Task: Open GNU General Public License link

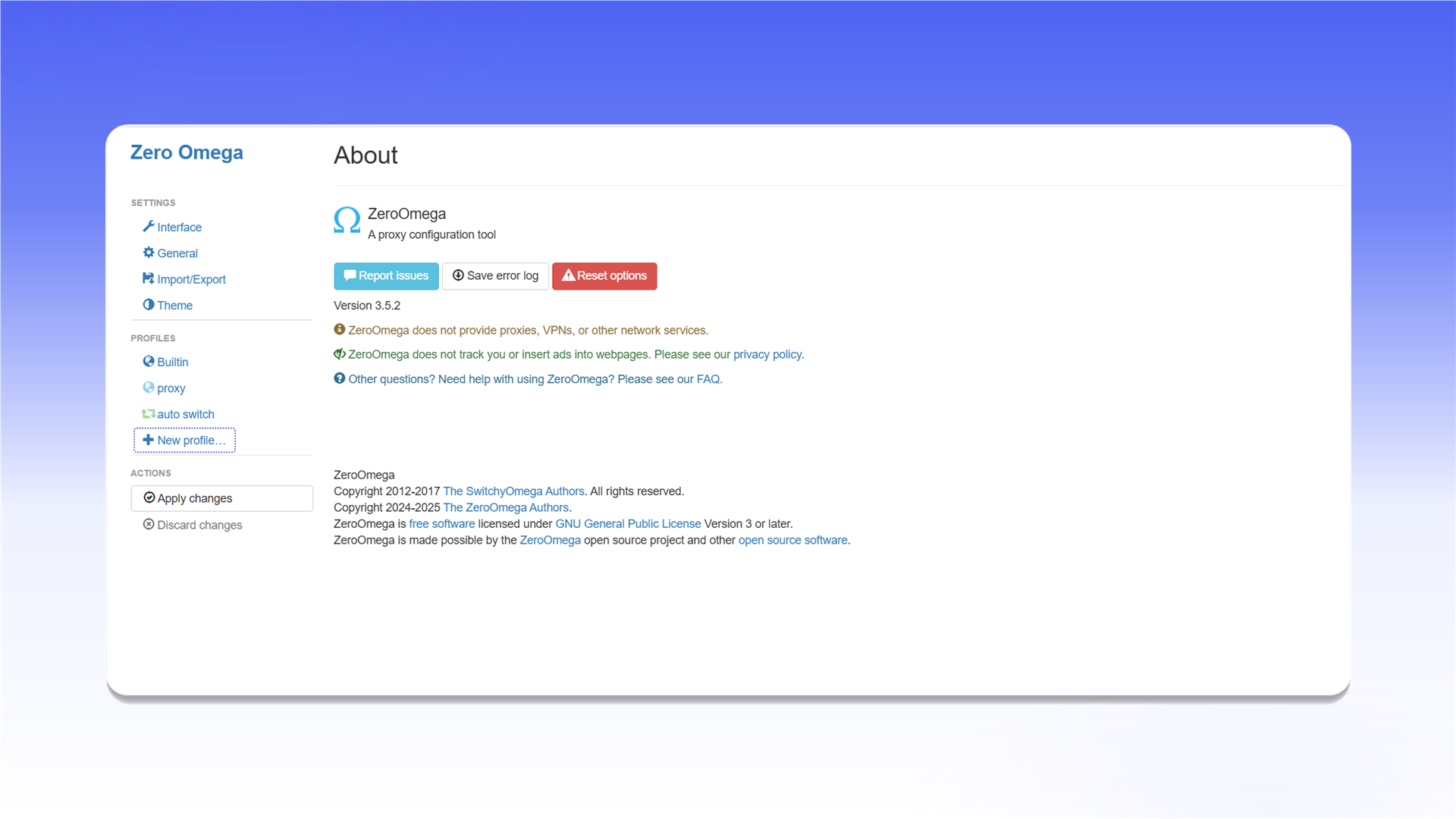Action: click(628, 524)
